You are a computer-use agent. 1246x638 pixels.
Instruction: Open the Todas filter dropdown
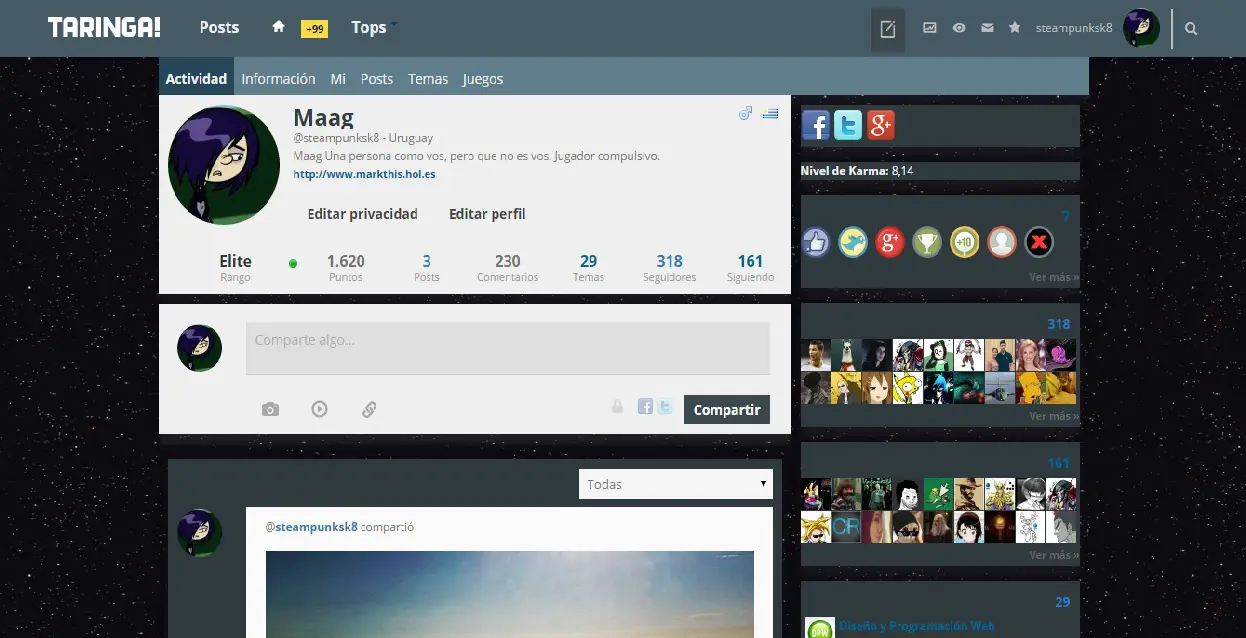(676, 484)
